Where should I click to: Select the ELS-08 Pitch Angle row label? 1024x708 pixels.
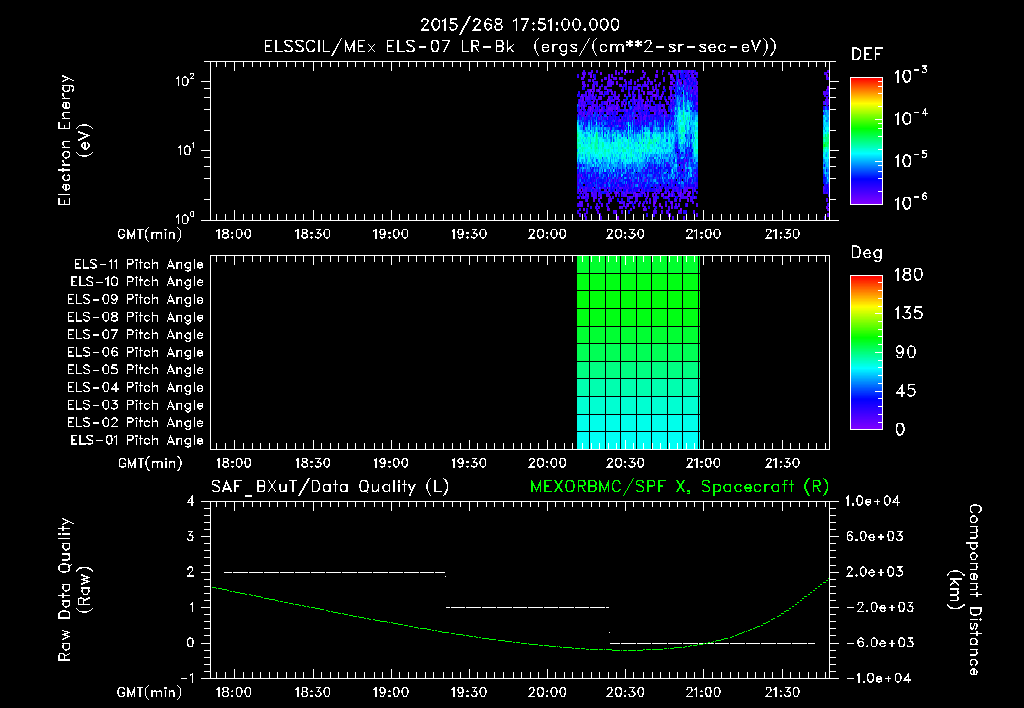[x=136, y=317]
